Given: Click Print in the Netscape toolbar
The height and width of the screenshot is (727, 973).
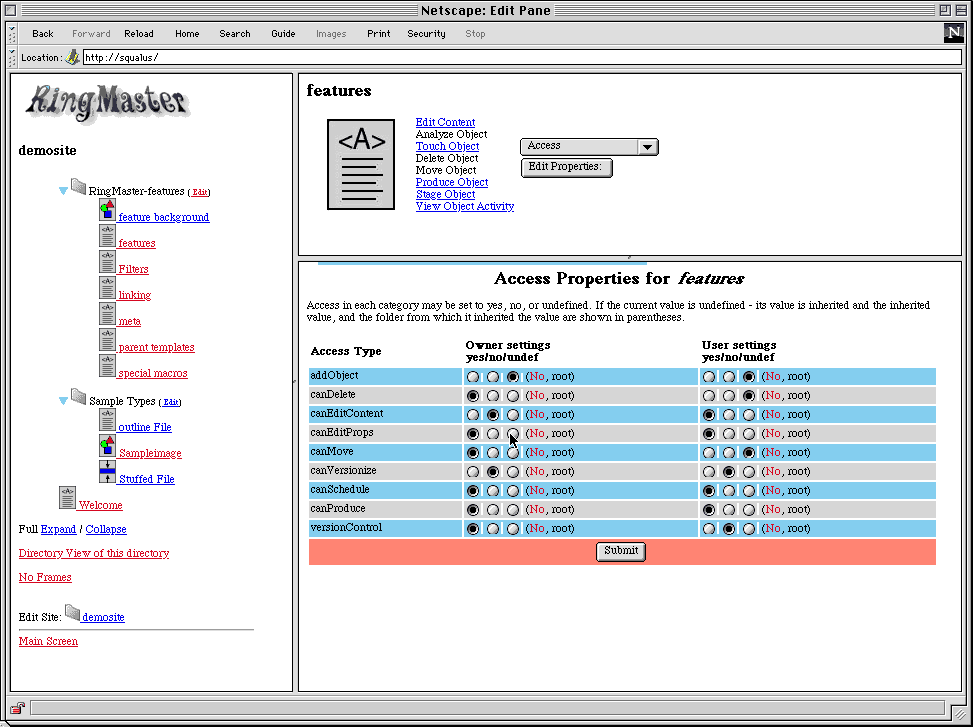Looking at the screenshot, I should tap(378, 34).
